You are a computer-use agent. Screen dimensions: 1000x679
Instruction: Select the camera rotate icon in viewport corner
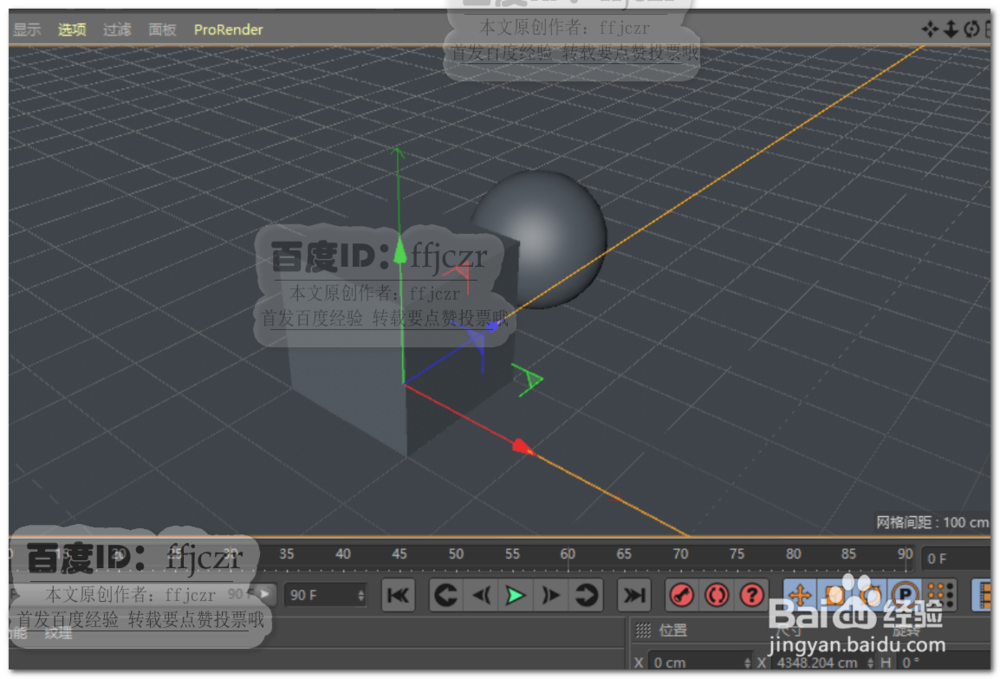click(971, 29)
